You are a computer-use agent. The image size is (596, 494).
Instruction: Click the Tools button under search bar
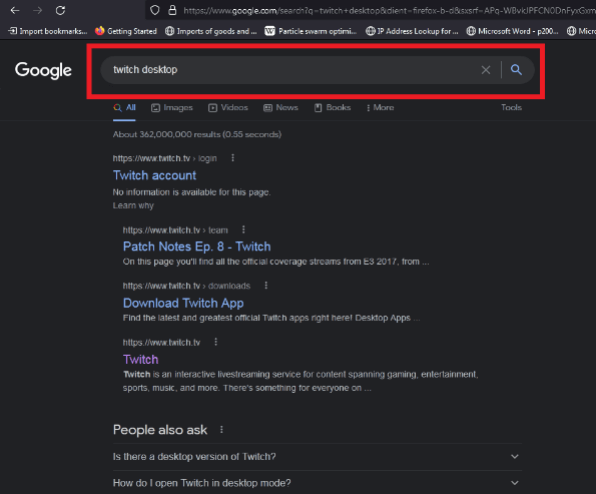[x=511, y=108]
